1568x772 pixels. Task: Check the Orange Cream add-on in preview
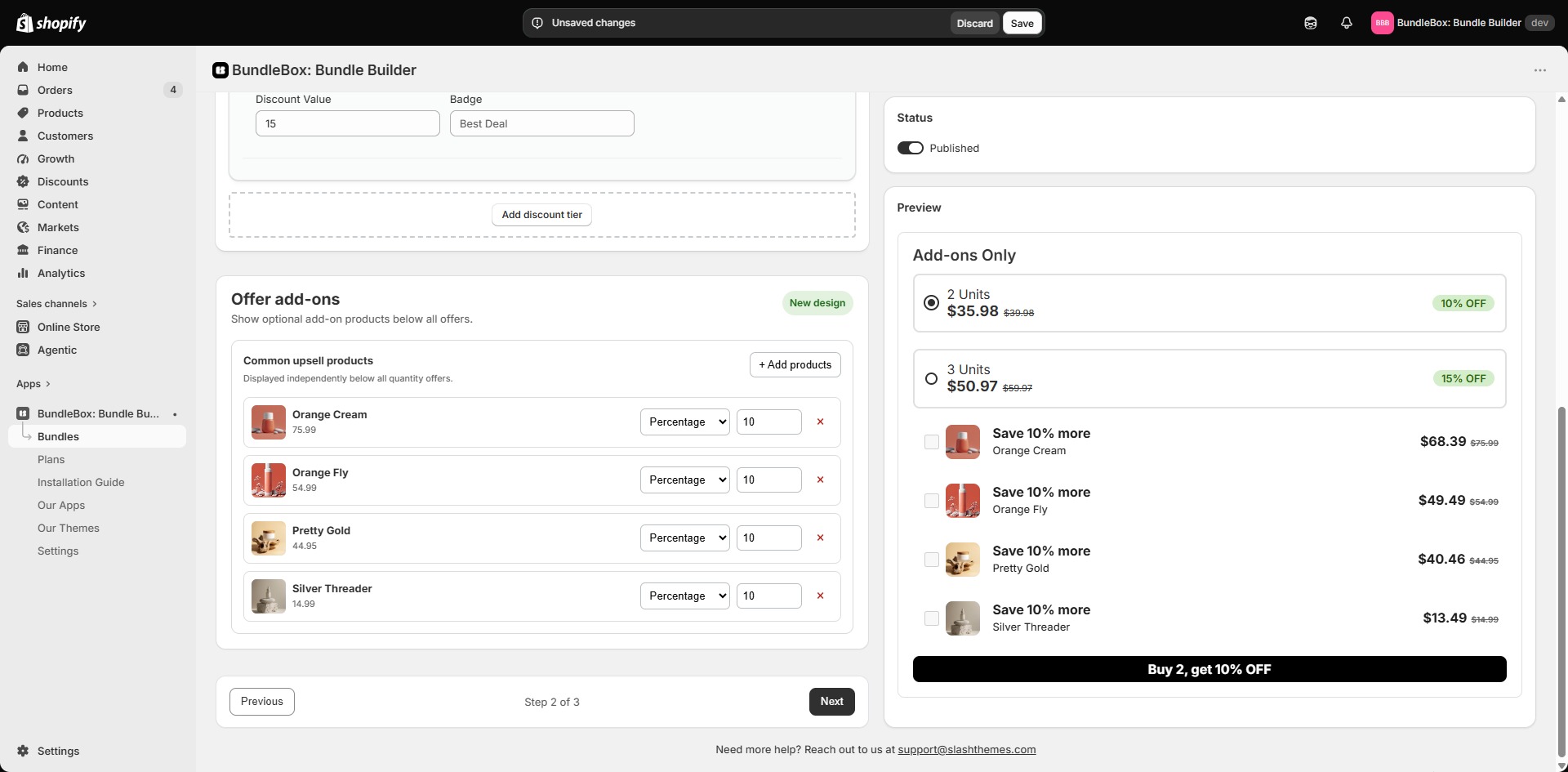[931, 442]
